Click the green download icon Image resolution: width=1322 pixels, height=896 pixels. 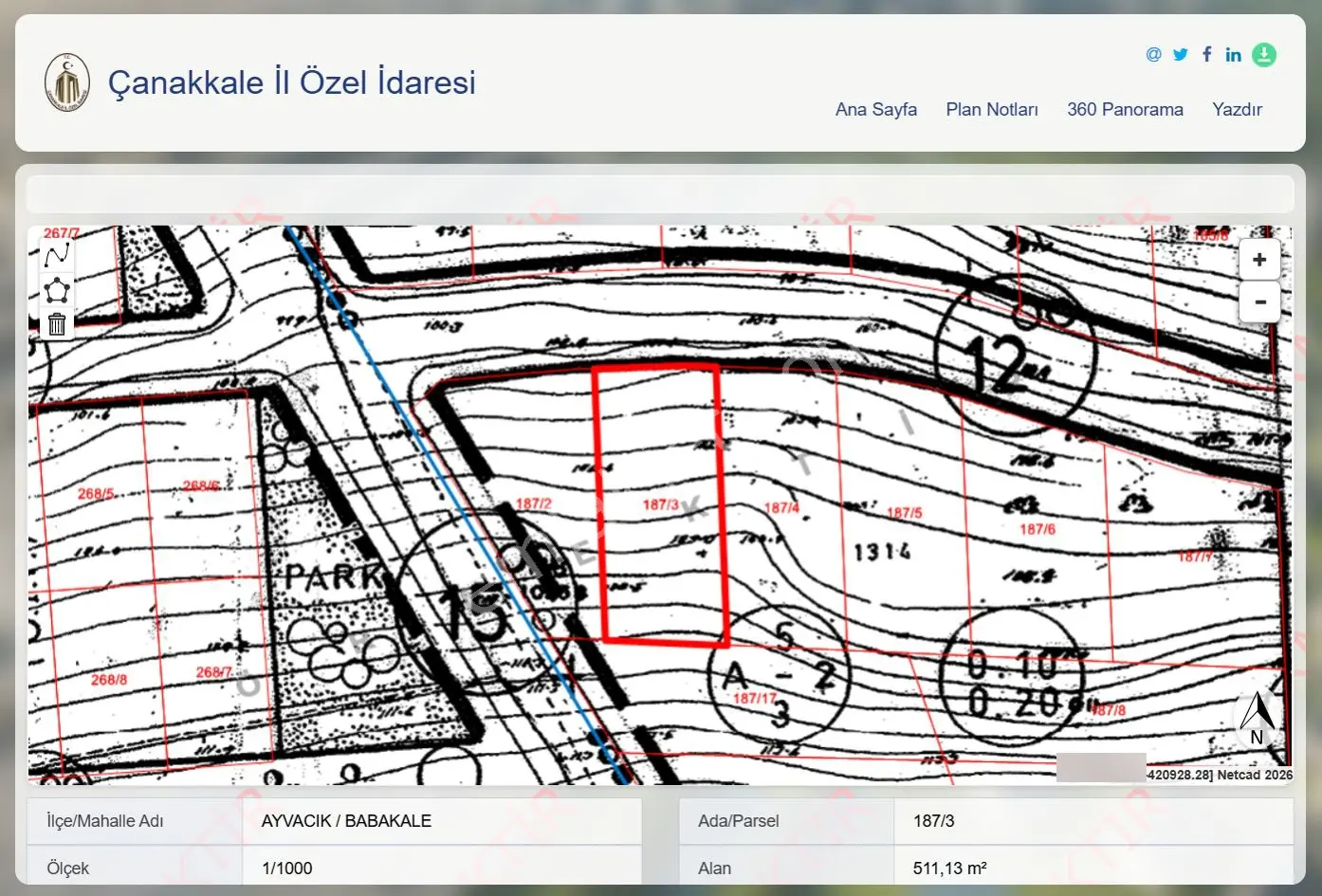(x=1264, y=55)
